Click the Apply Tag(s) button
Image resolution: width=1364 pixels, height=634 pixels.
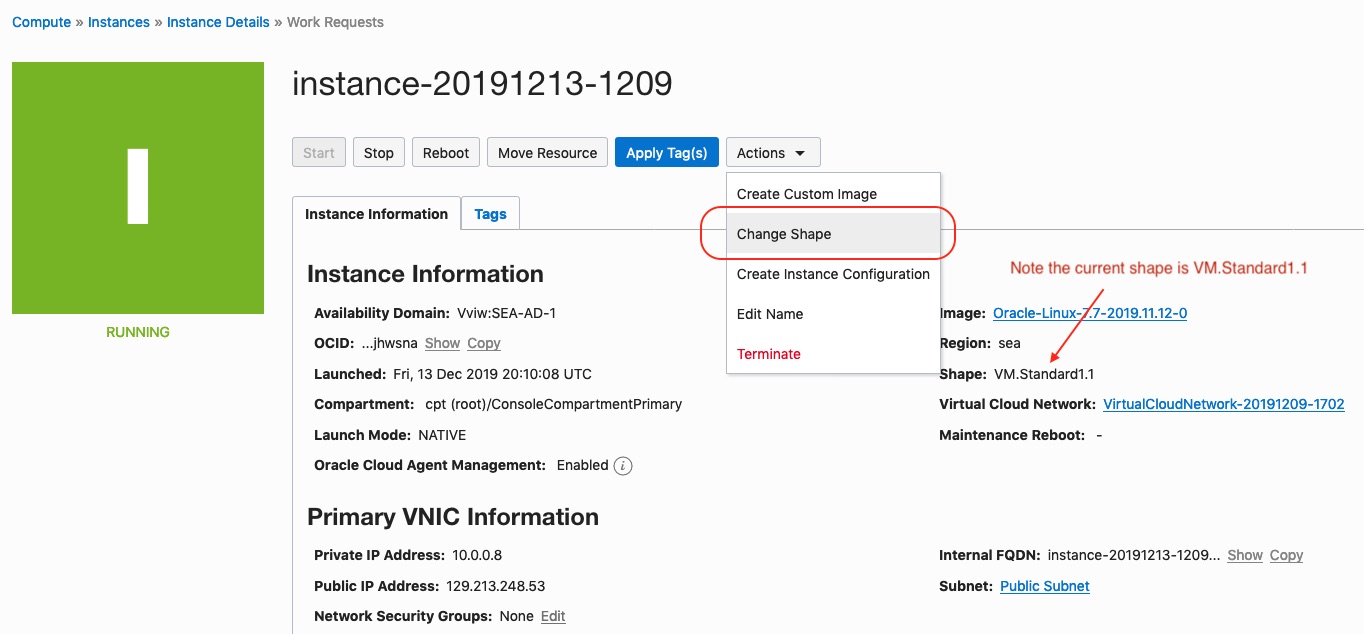[666, 152]
